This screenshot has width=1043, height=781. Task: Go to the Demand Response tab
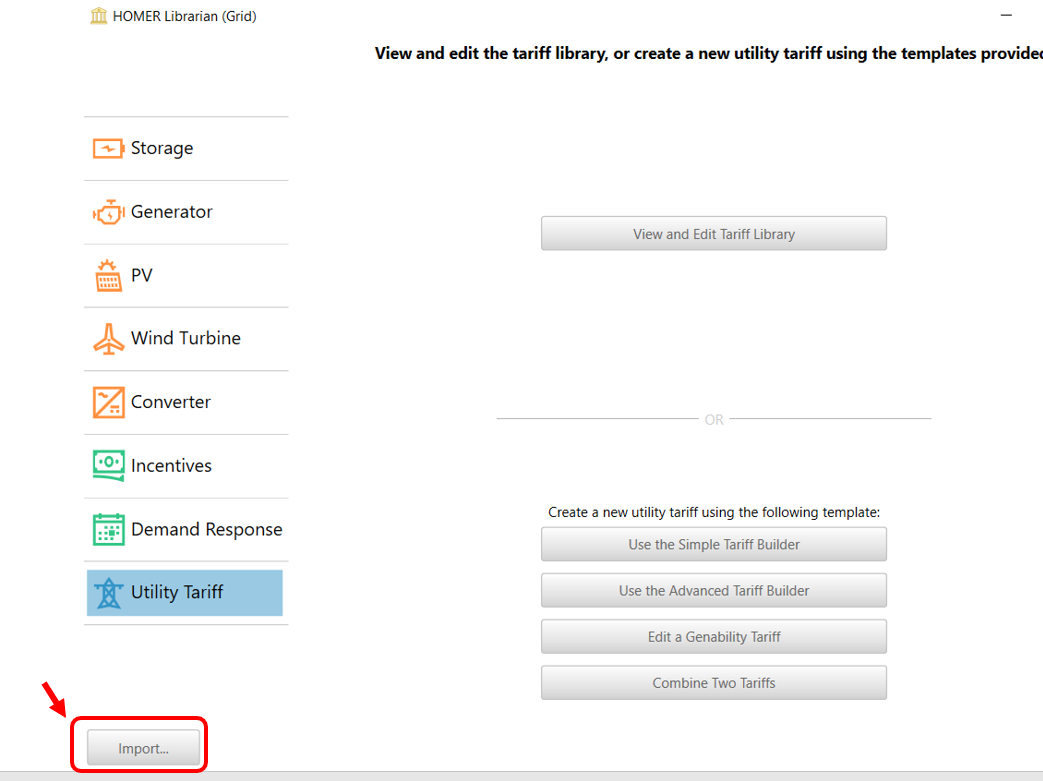[206, 529]
